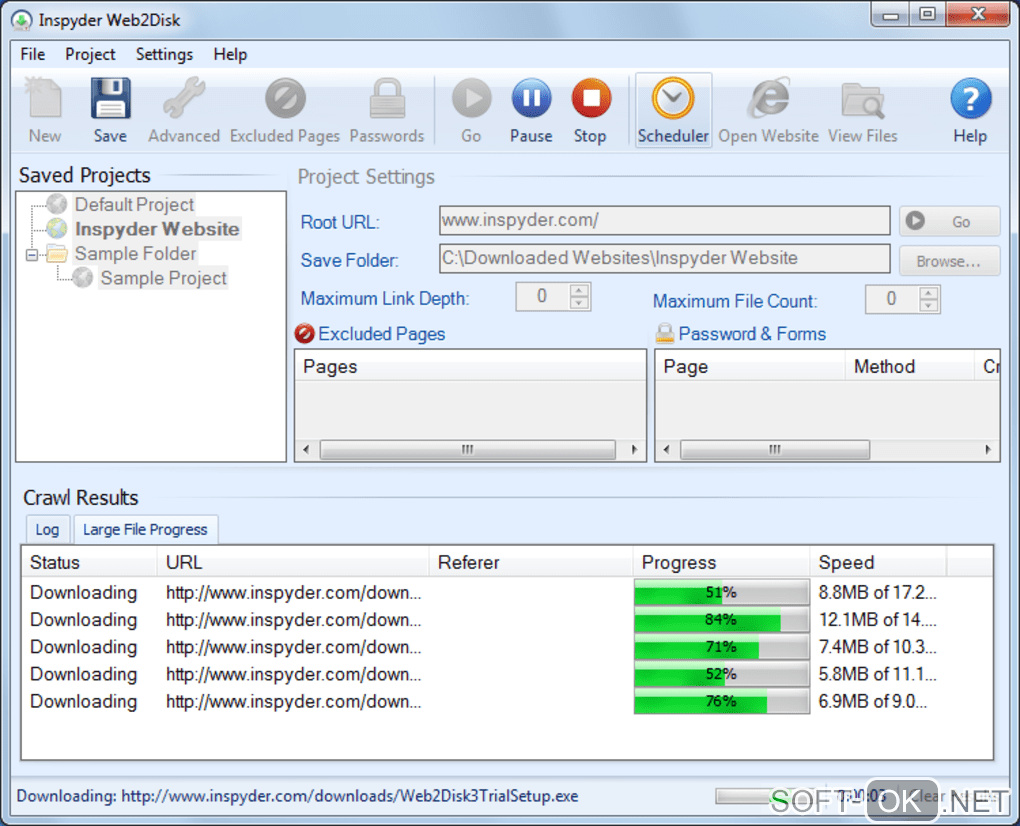
Task: Open Advanced settings wrench icon
Action: (184, 99)
